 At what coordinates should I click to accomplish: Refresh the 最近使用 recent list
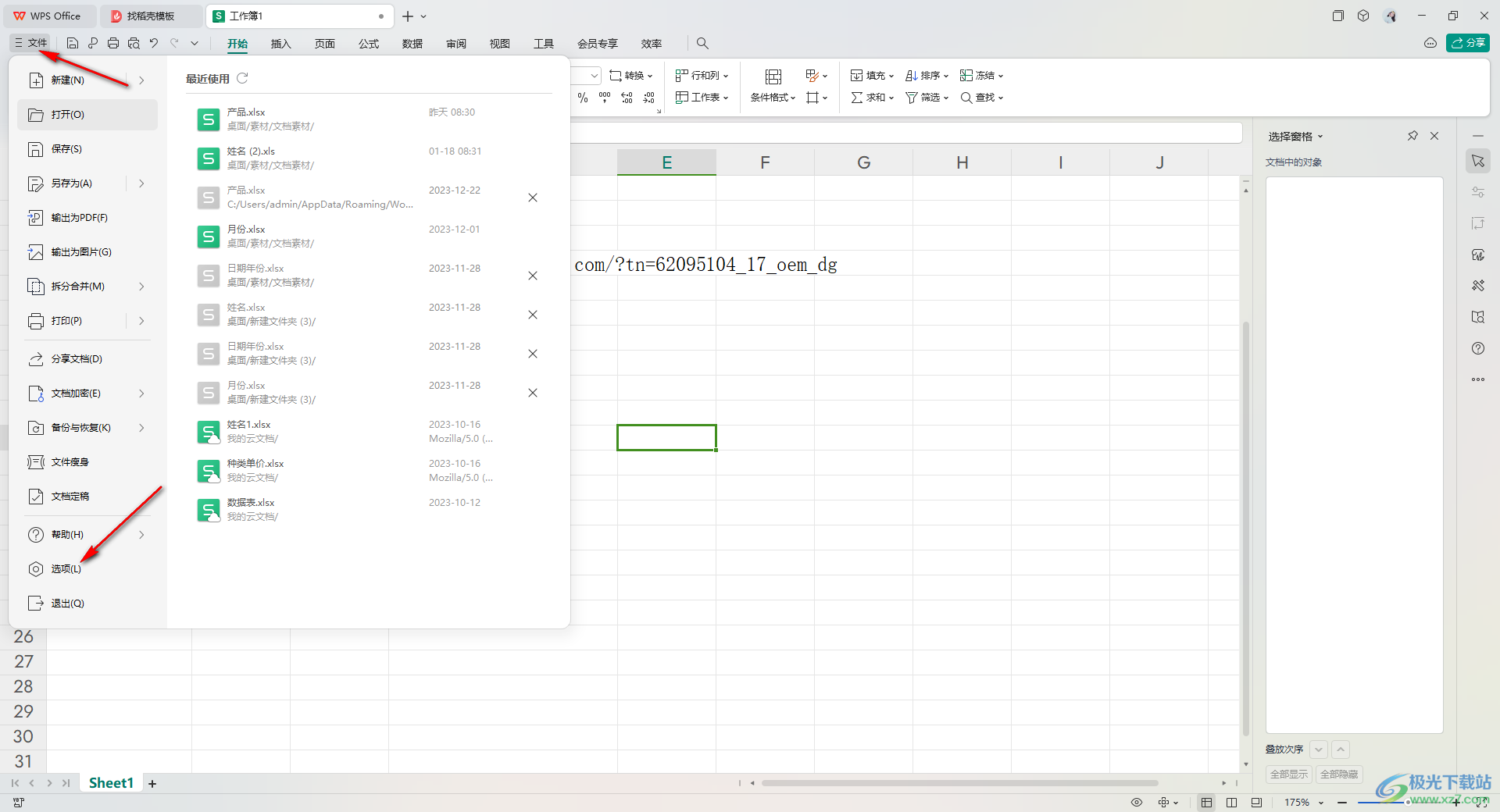pyautogui.click(x=242, y=78)
